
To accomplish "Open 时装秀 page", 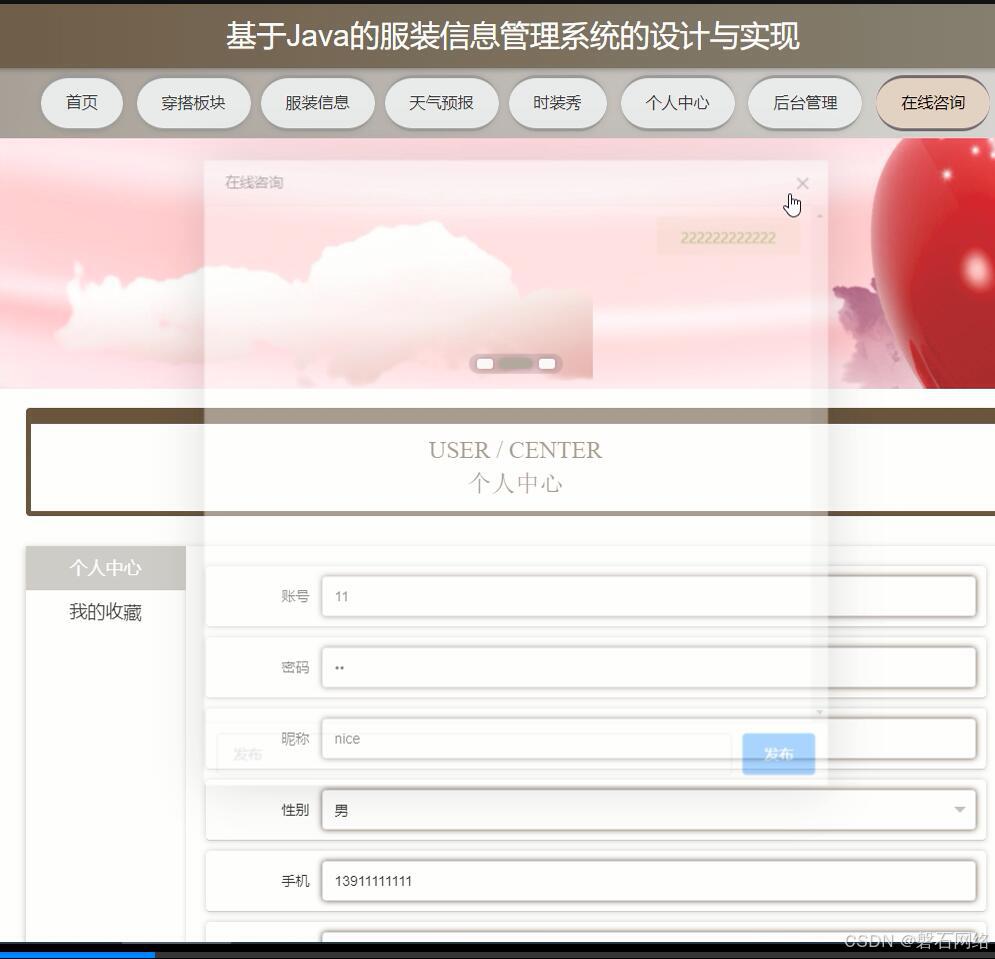I will [x=557, y=103].
